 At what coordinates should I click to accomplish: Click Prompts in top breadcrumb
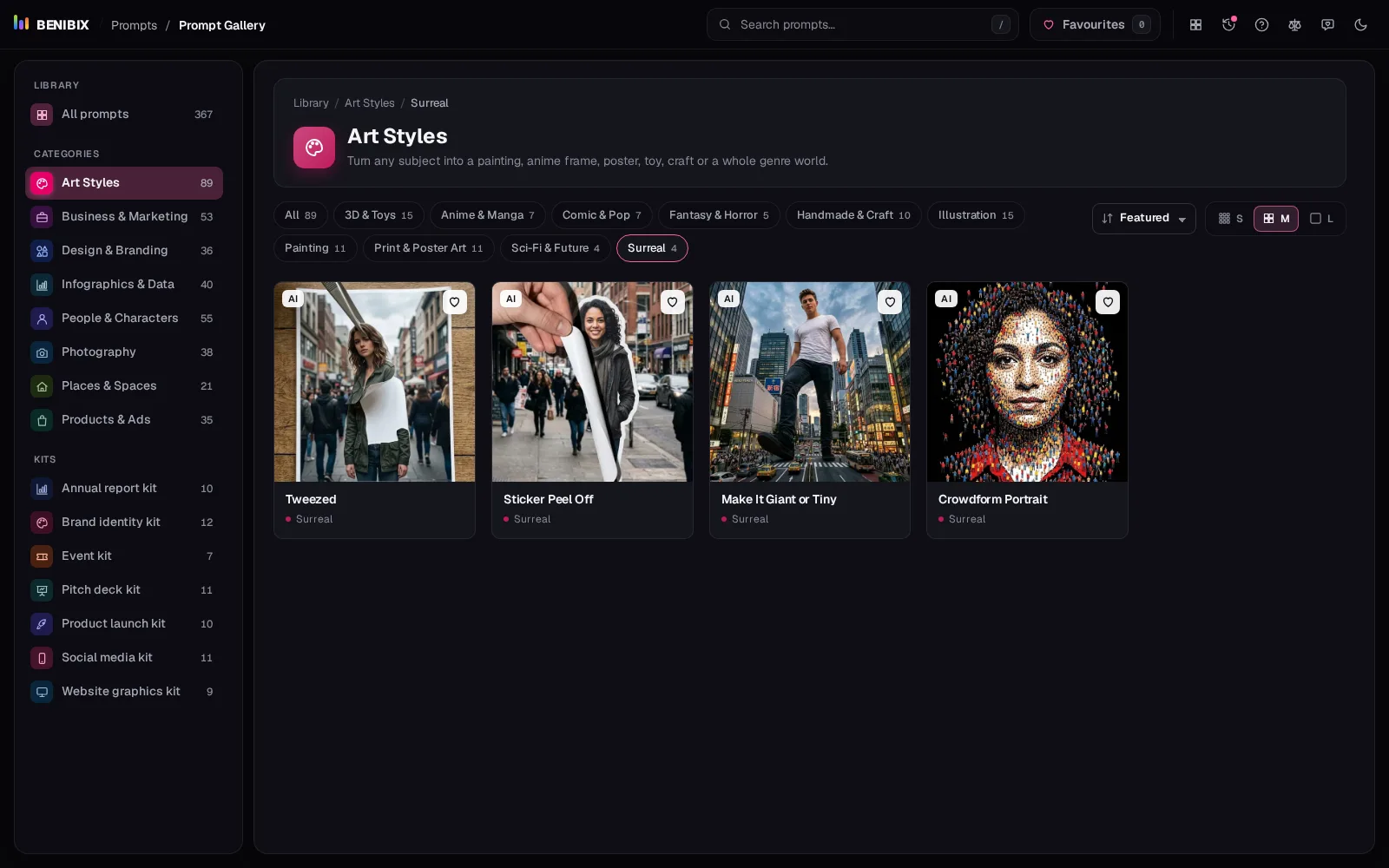(x=134, y=25)
